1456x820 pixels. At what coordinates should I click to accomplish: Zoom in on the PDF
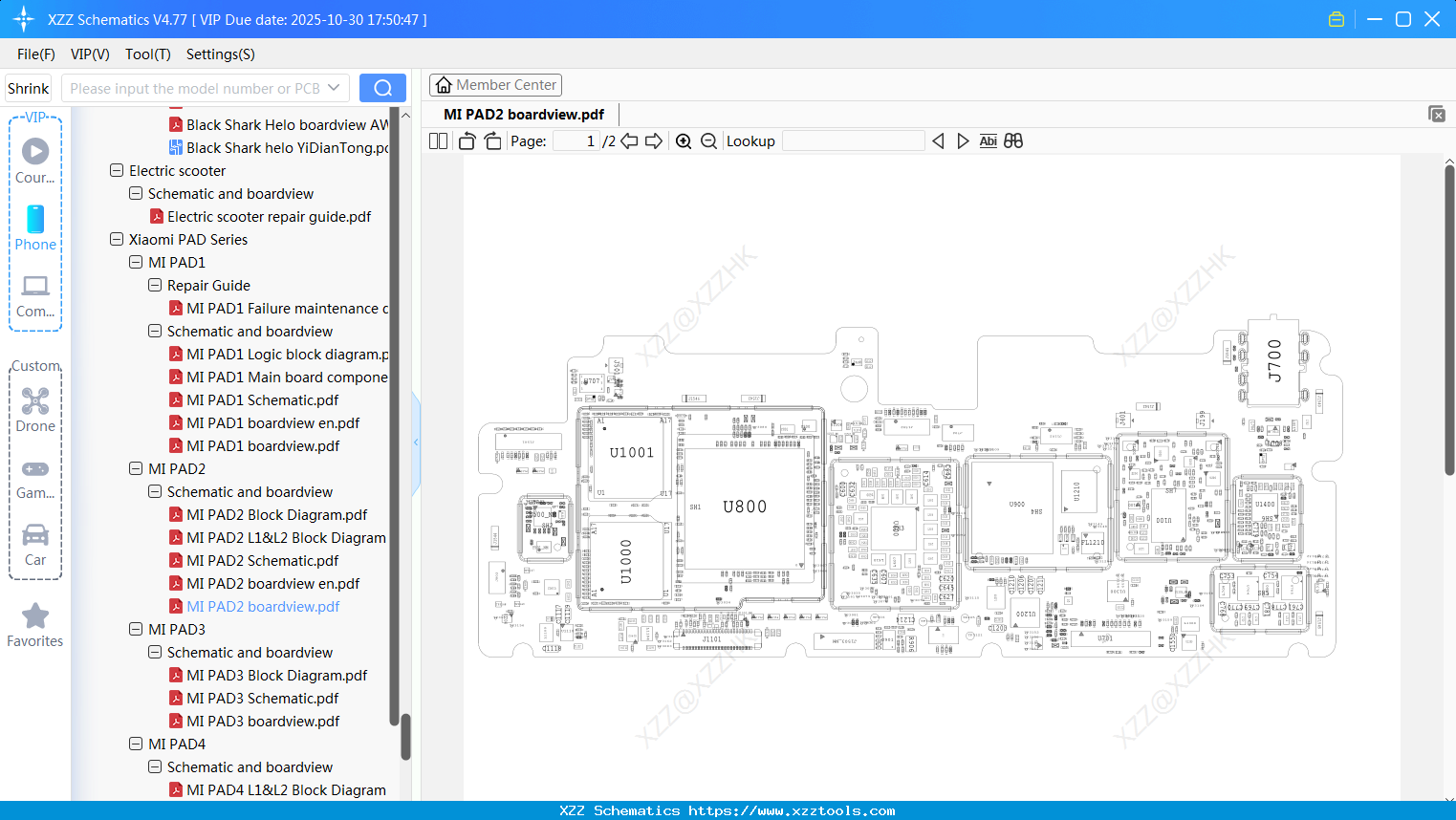point(684,140)
